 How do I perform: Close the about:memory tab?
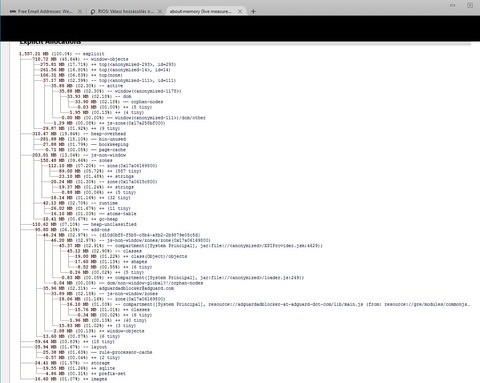[240, 11]
